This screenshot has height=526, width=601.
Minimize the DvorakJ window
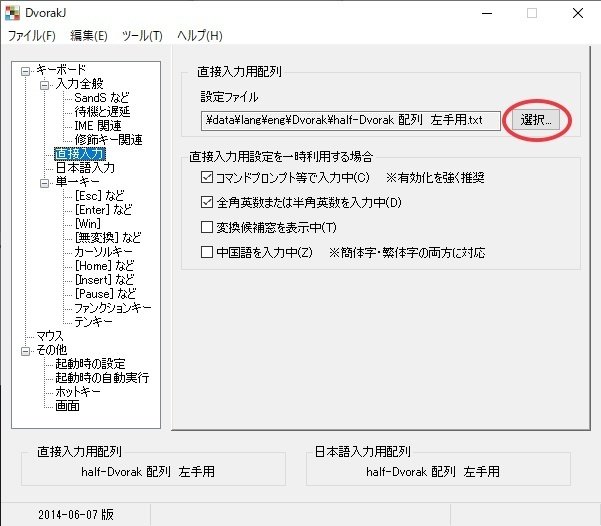pyautogui.click(x=487, y=13)
